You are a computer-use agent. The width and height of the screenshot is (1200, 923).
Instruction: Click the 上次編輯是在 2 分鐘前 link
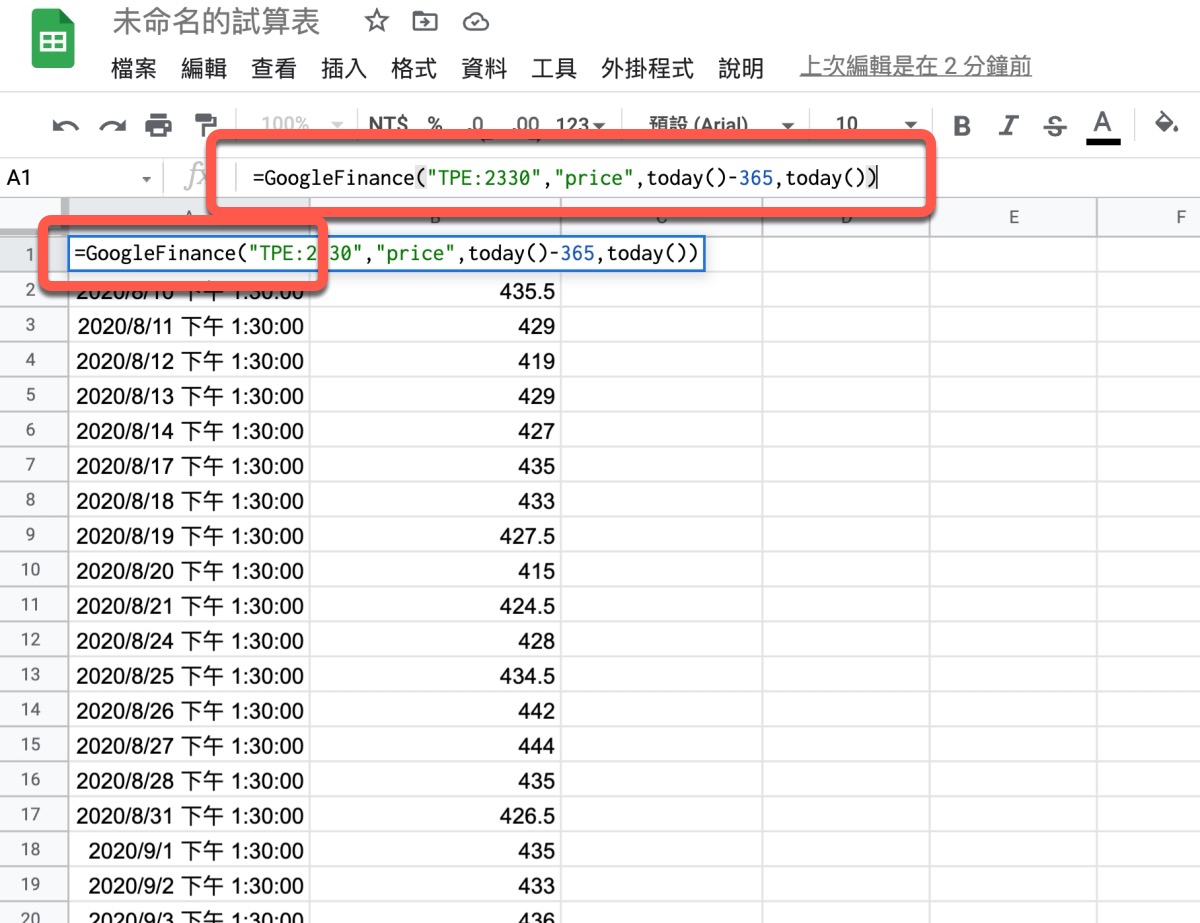(x=915, y=67)
